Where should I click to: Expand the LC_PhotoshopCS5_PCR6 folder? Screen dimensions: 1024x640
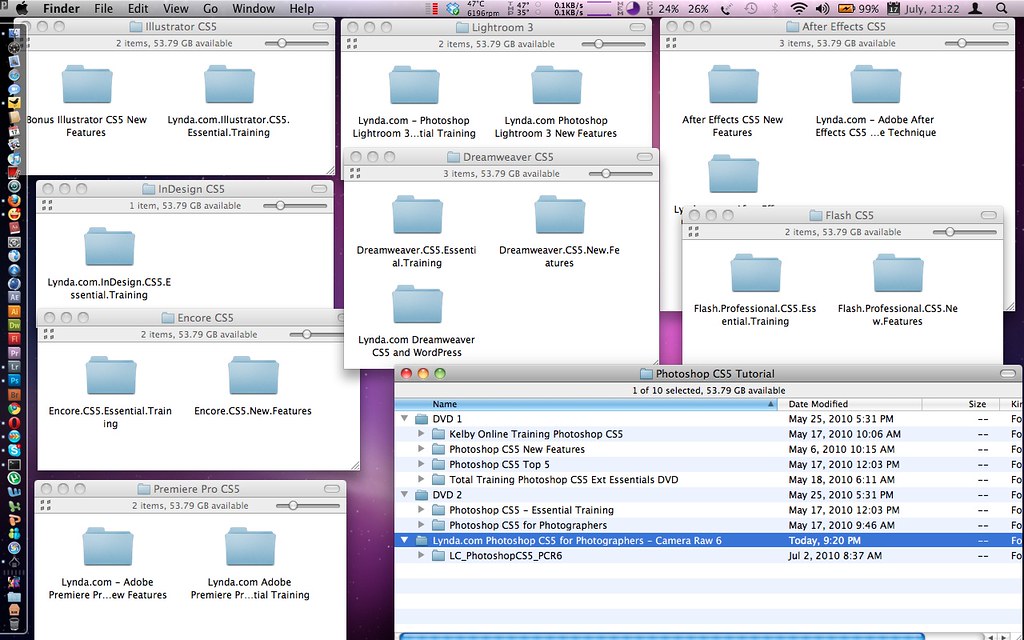click(421, 556)
